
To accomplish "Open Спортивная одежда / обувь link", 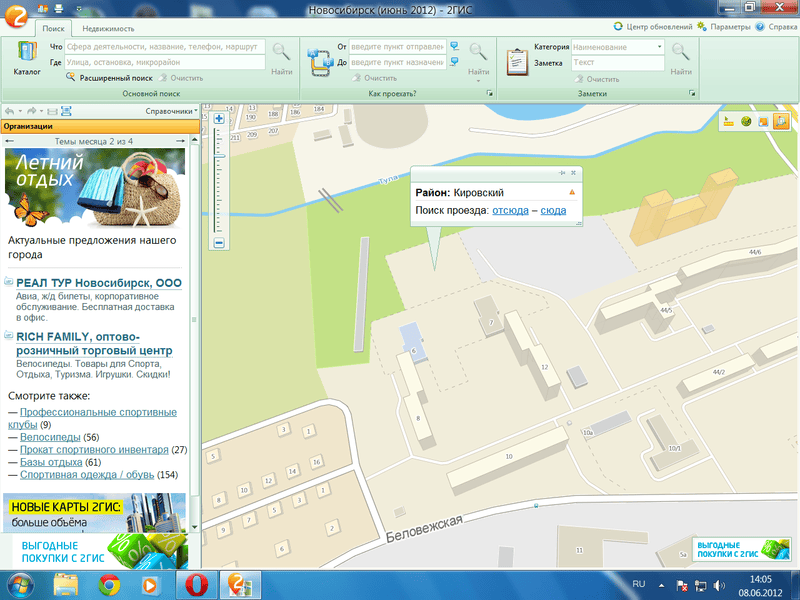I will coord(87,474).
